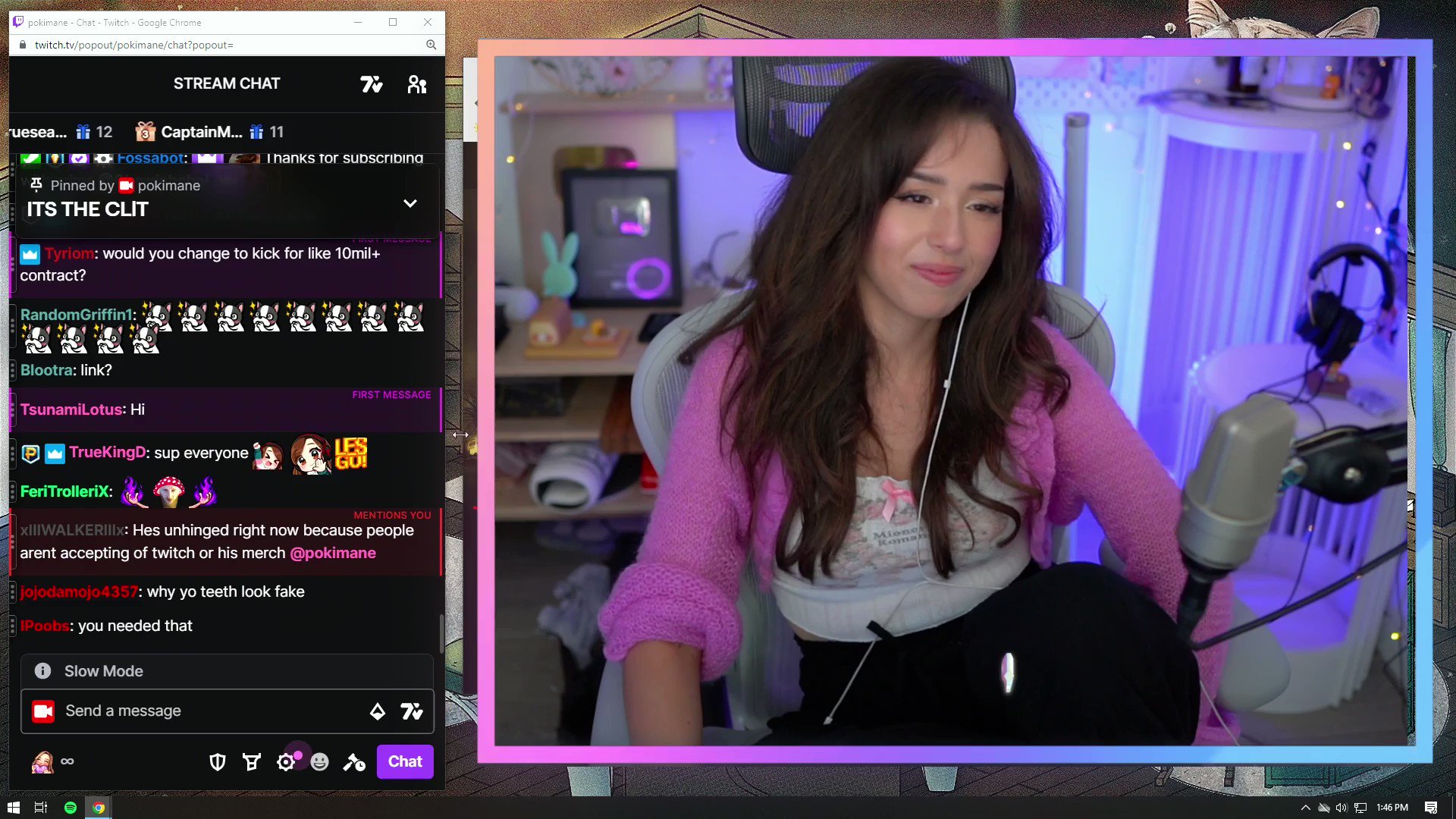Open bits cheer icon in message box
Viewport: 1456px width, 819px height.
click(377, 711)
